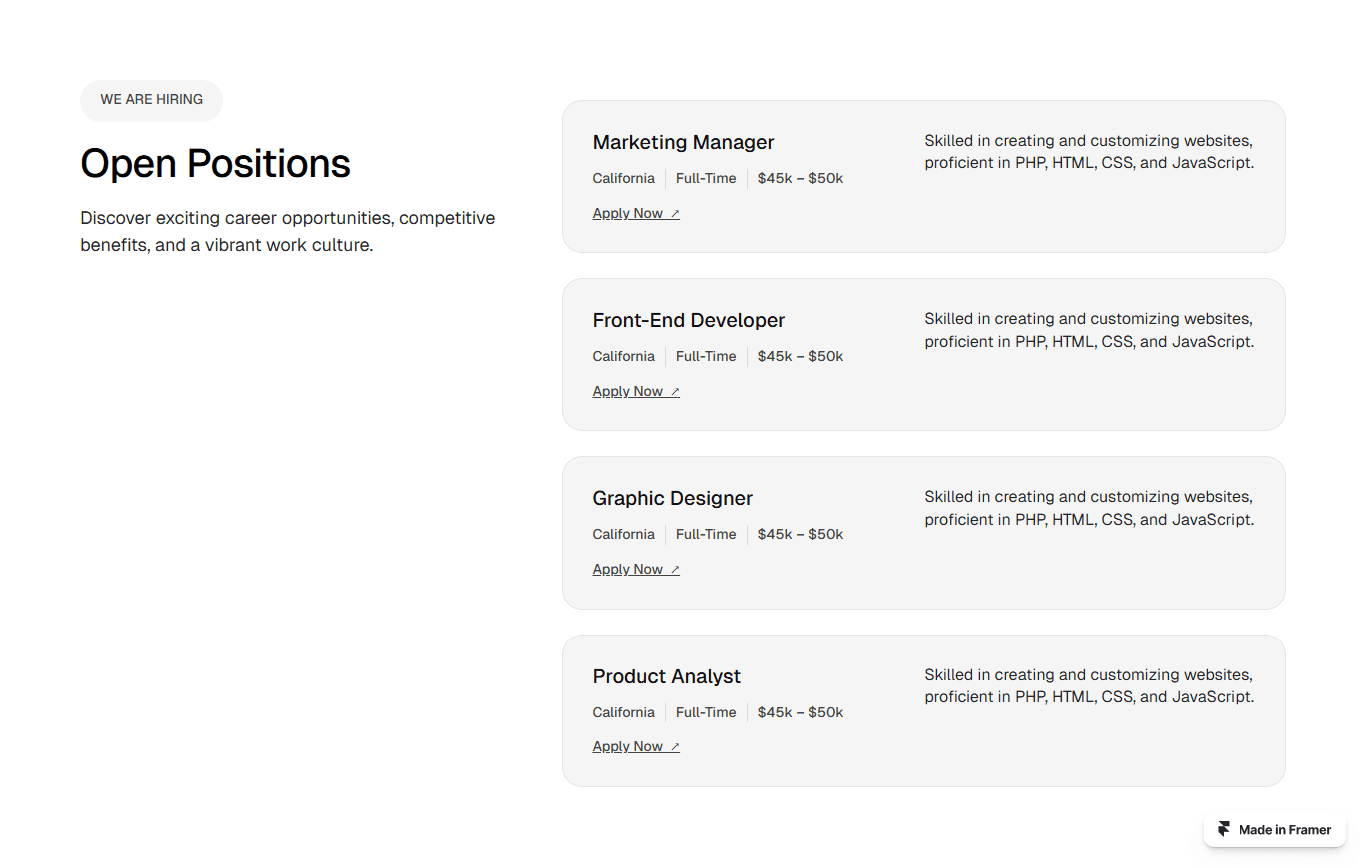Click the arrow icon beside Marketing Manager's Apply Now

[675, 214]
